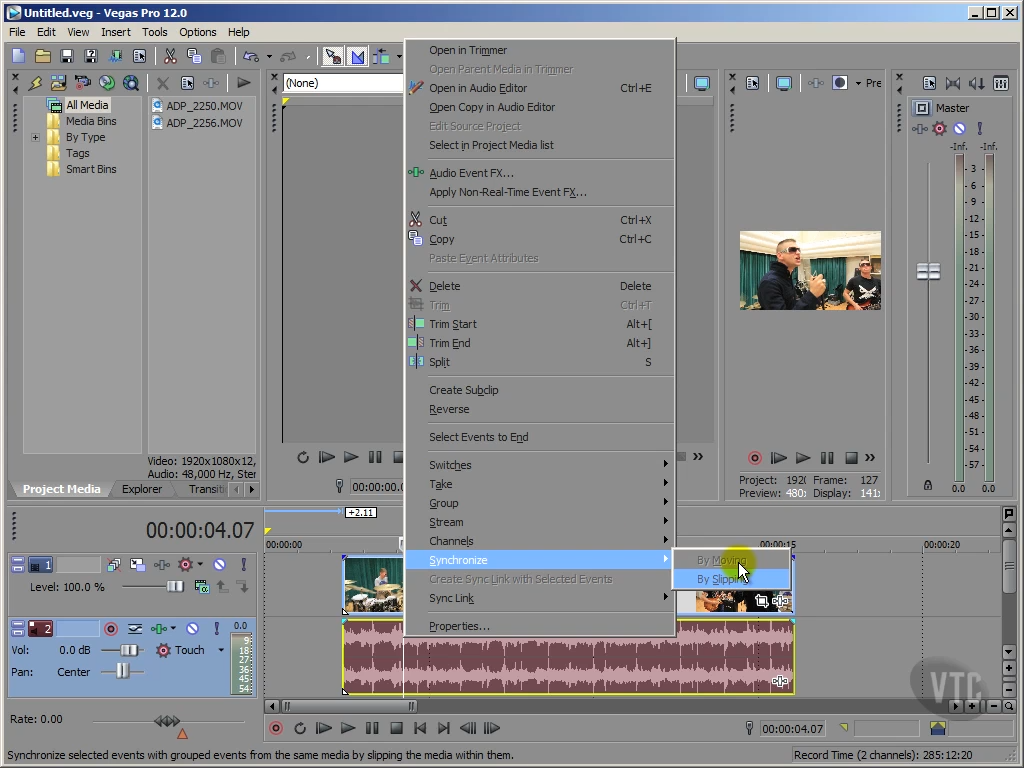Screen dimensions: 1024x768
Task: Arm audio track 2 for recording
Action: 111,628
